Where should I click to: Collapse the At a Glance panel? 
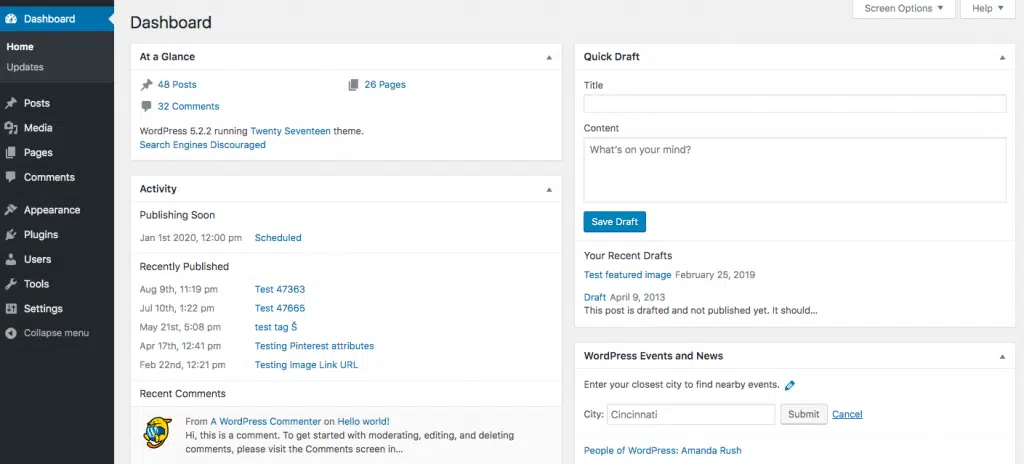548,57
